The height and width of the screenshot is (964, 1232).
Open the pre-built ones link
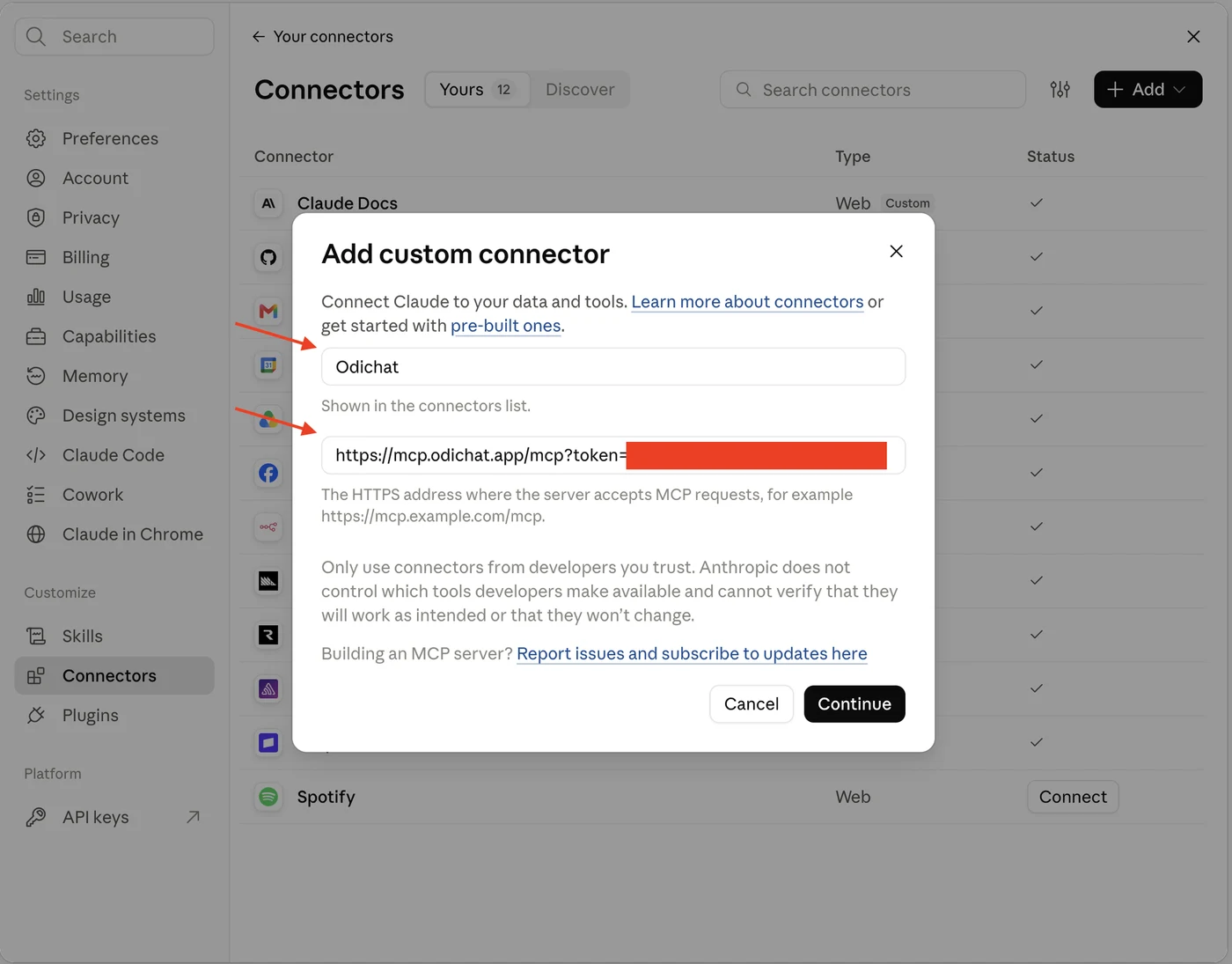point(506,326)
